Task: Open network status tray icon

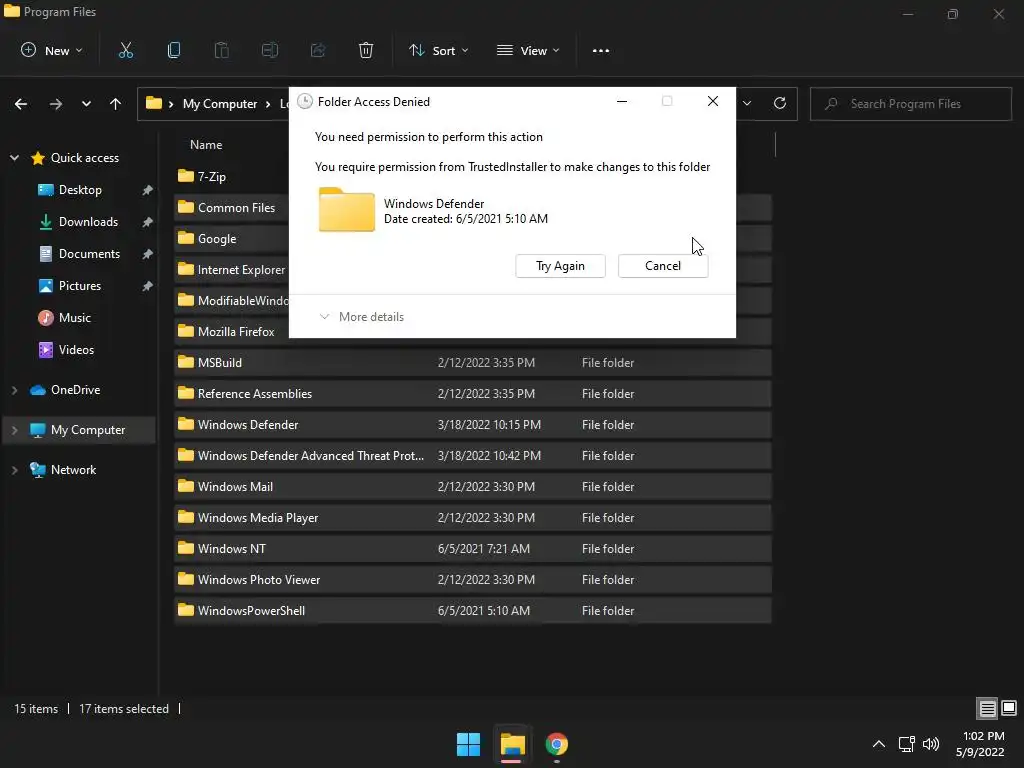Action: tap(906, 744)
